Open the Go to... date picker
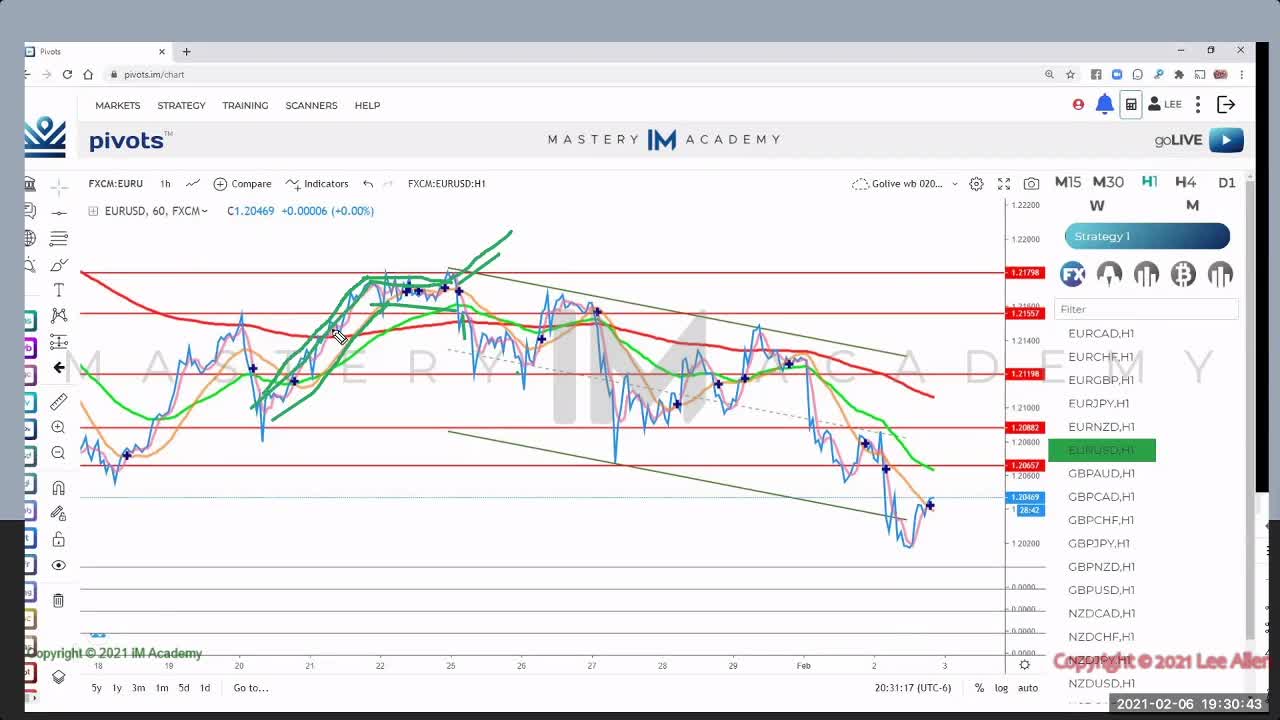1280x720 pixels. click(x=250, y=688)
